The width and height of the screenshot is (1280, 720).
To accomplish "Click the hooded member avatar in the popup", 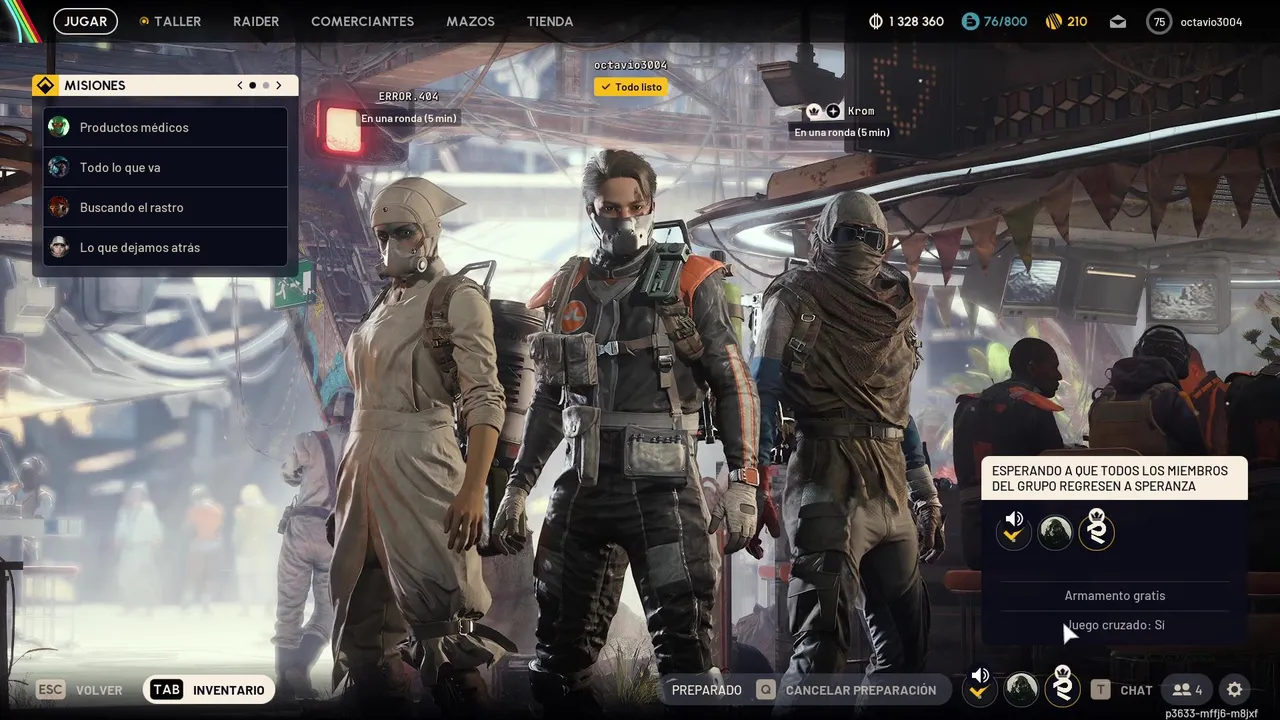I will click(1055, 532).
